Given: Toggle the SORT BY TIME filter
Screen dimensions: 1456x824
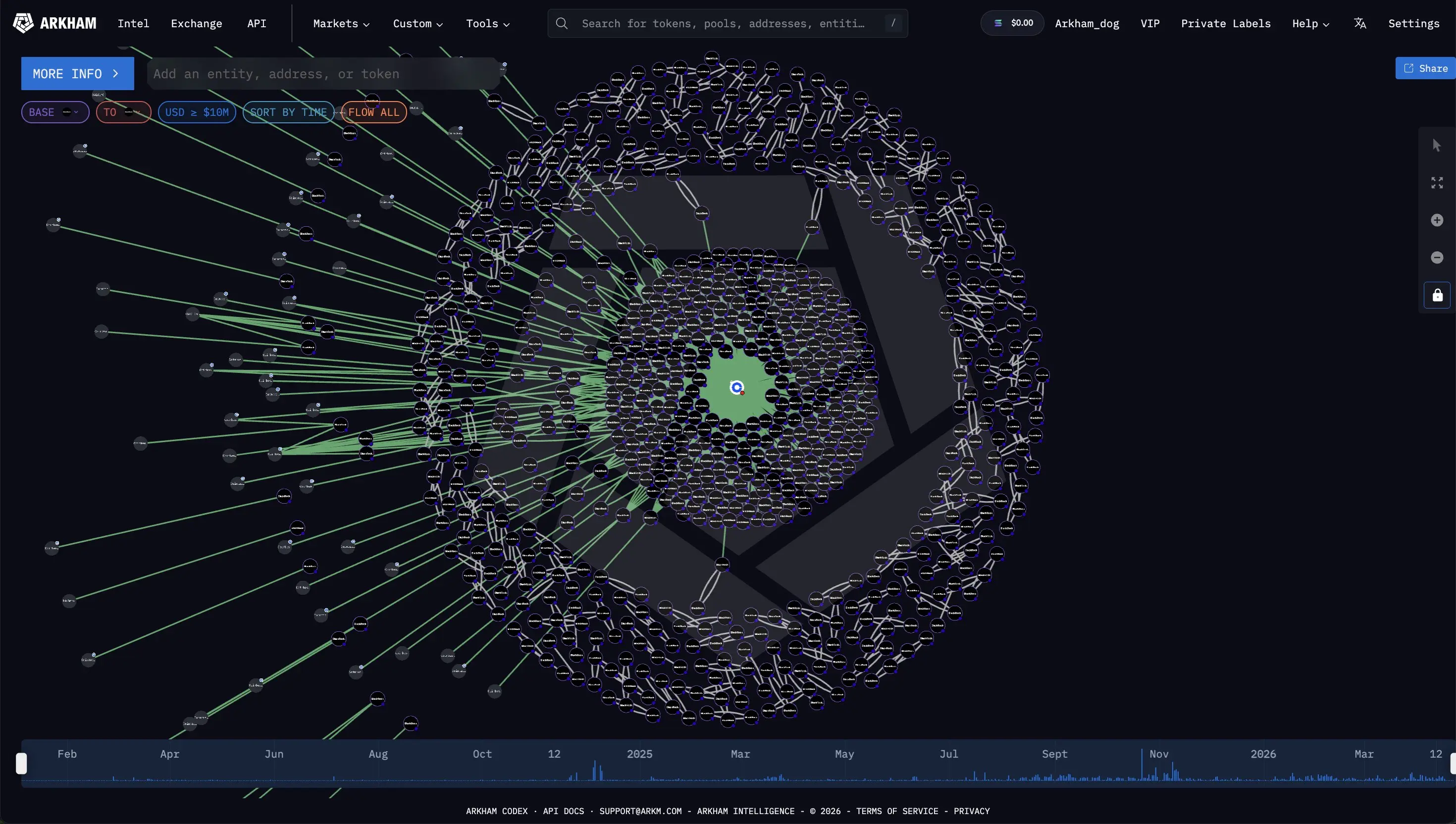Looking at the screenshot, I should (288, 112).
